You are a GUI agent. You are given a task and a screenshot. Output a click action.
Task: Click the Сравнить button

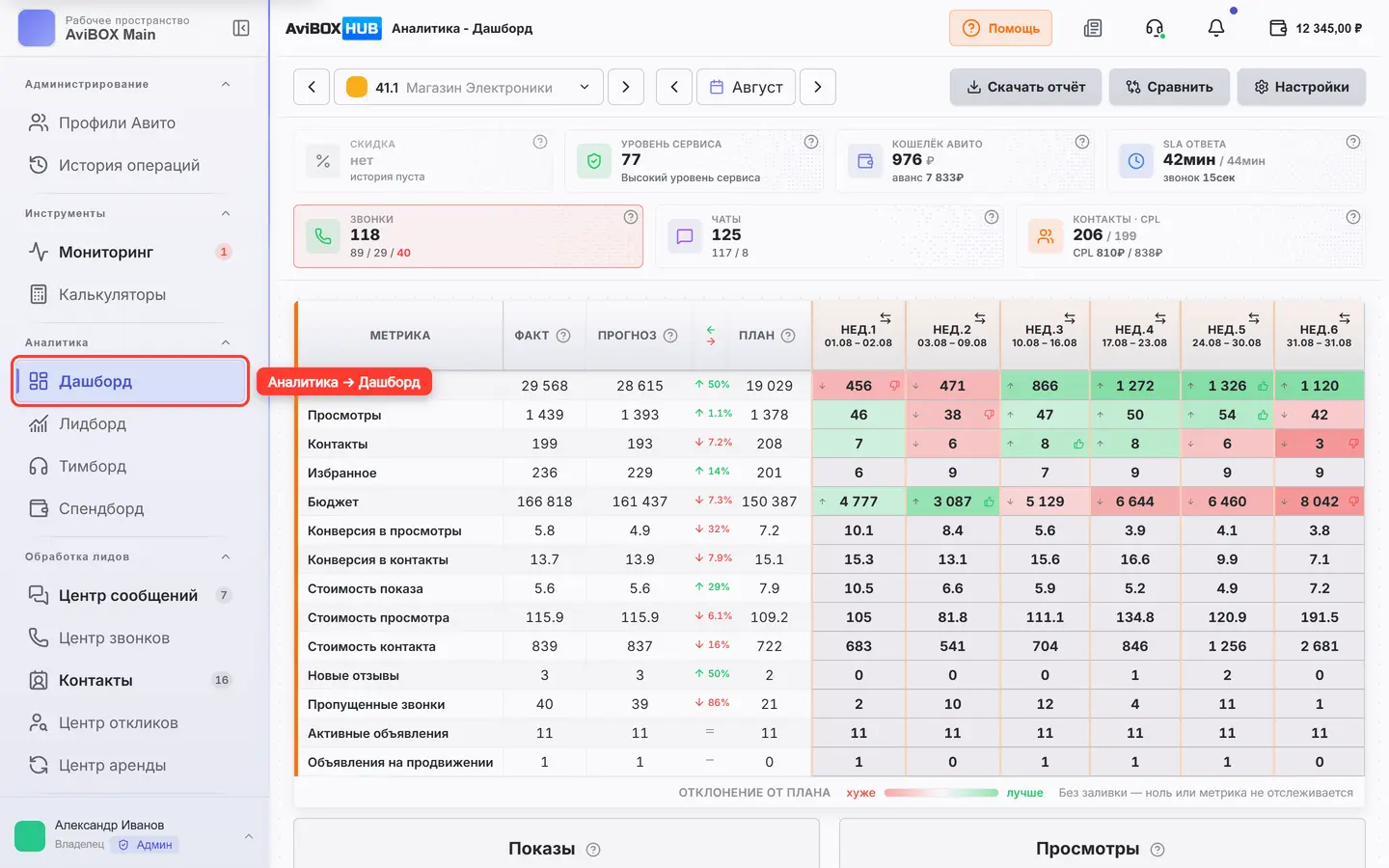[x=1169, y=87]
